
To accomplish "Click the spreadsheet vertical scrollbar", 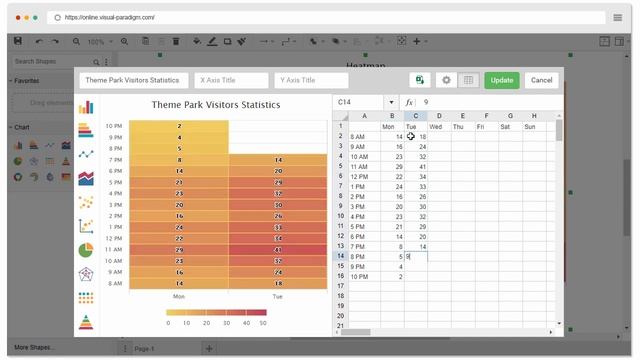I will tap(559, 131).
